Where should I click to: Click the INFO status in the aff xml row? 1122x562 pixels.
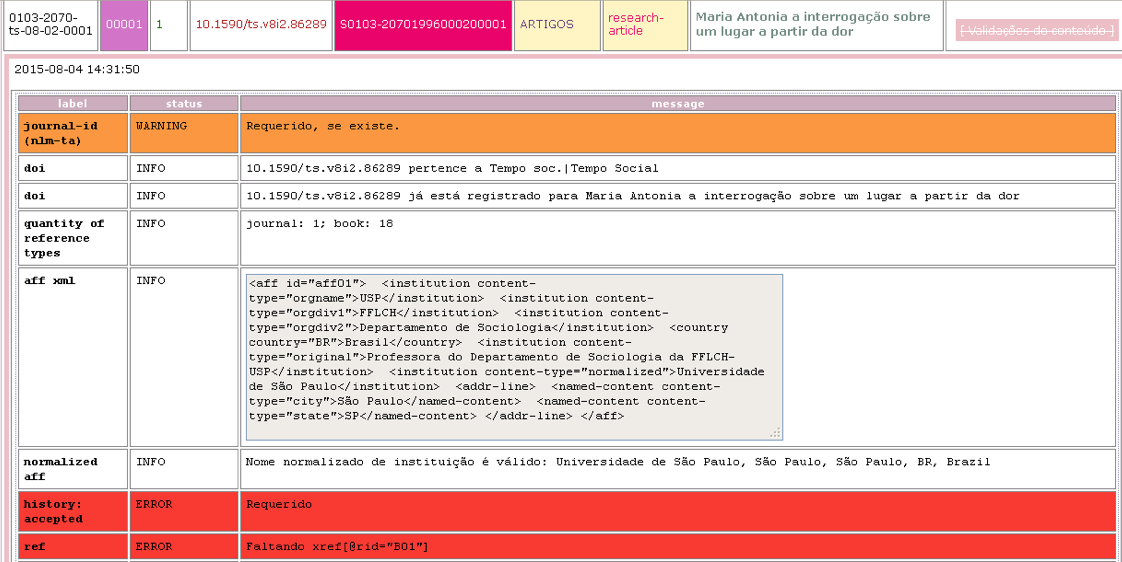tap(184, 357)
